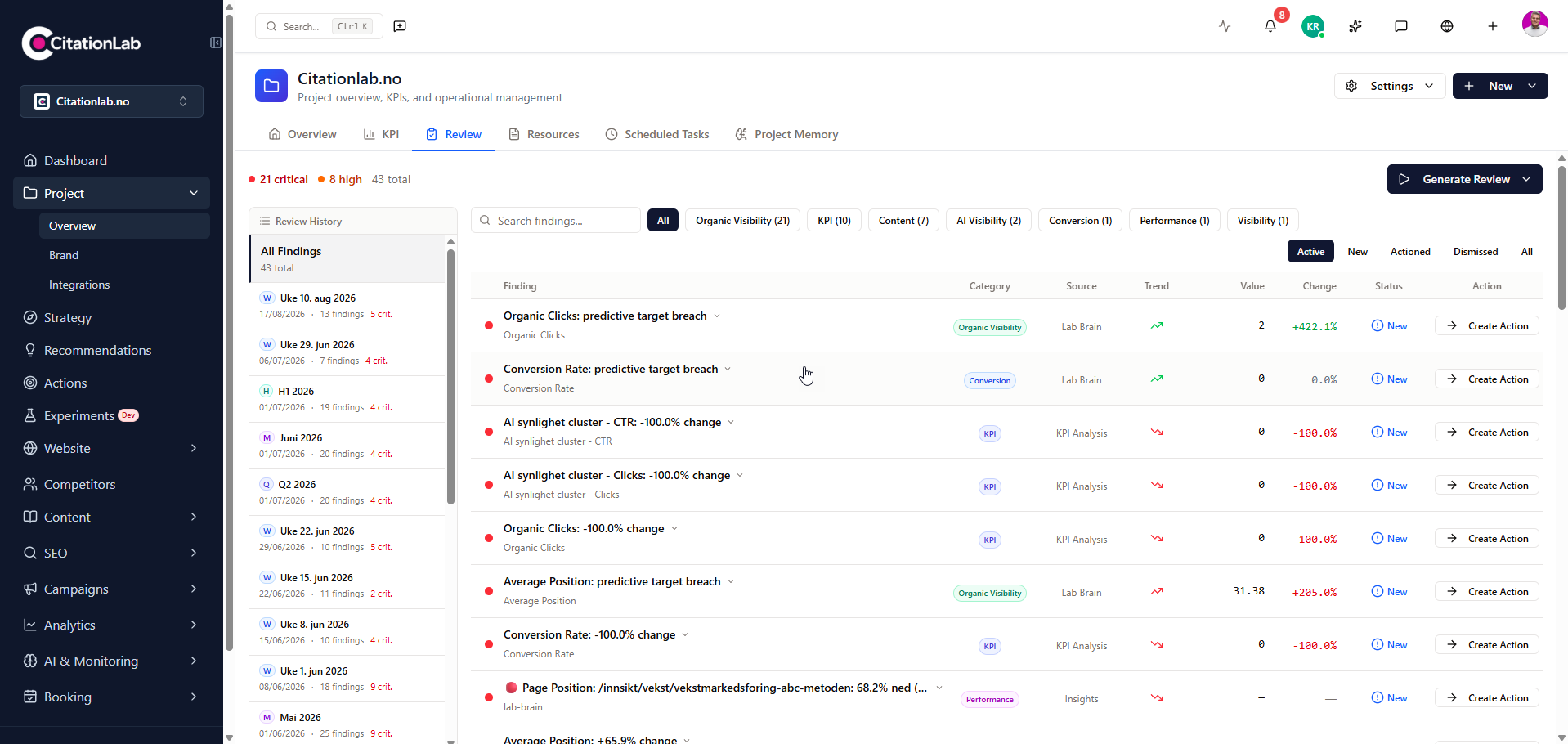Click the findings table vertical scrollbar
This screenshot has height=744, width=1568.
pos(1561,237)
